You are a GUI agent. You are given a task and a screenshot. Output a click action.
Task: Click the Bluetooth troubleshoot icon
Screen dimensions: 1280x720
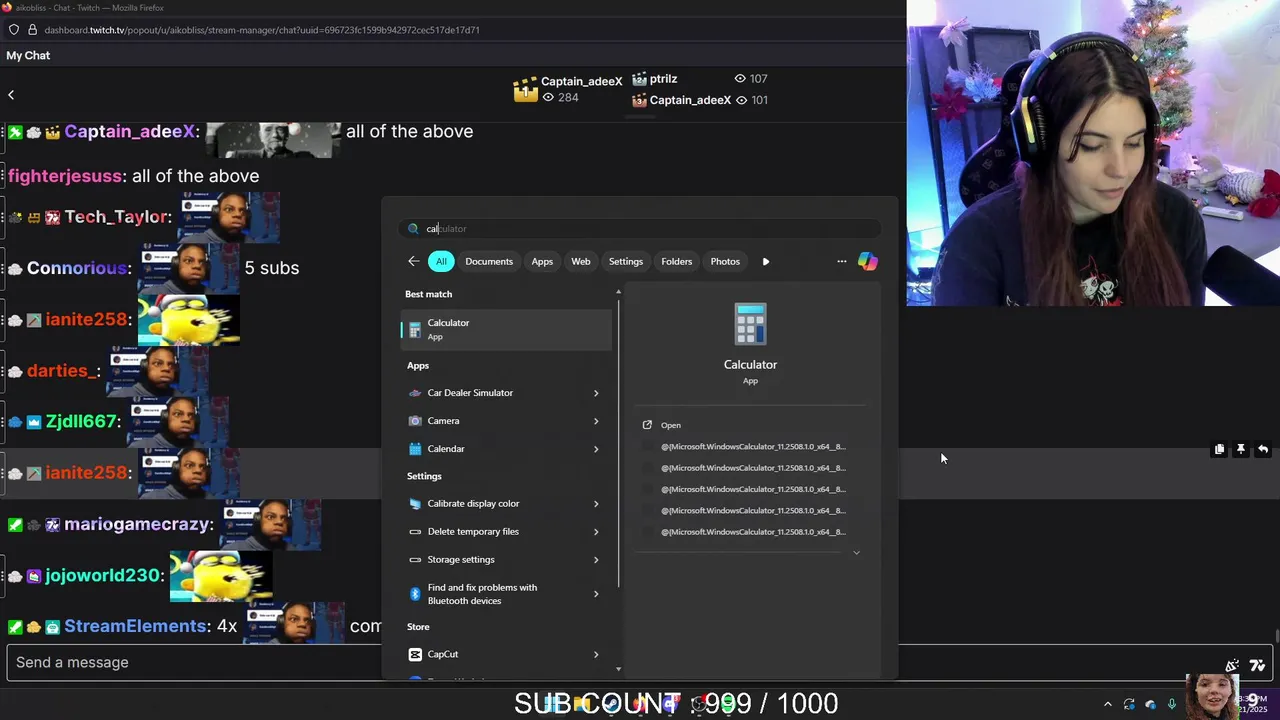pyautogui.click(x=415, y=594)
